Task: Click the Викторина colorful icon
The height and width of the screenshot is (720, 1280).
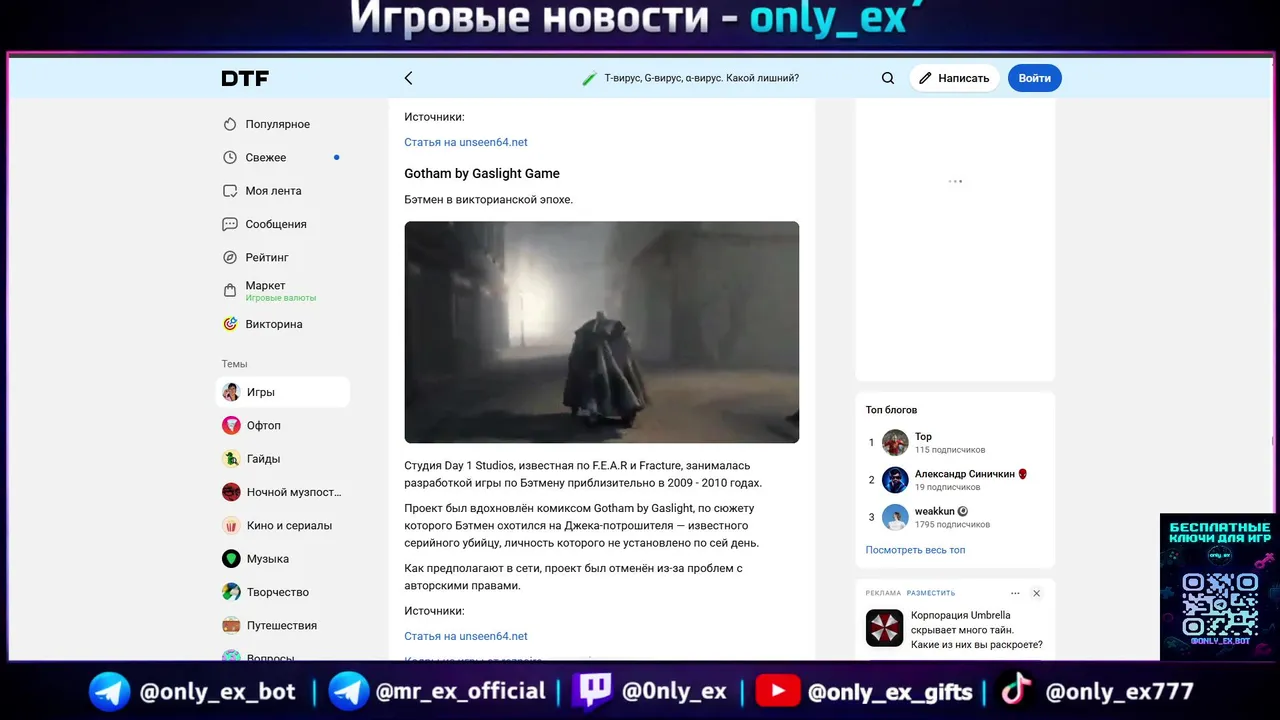Action: point(230,324)
